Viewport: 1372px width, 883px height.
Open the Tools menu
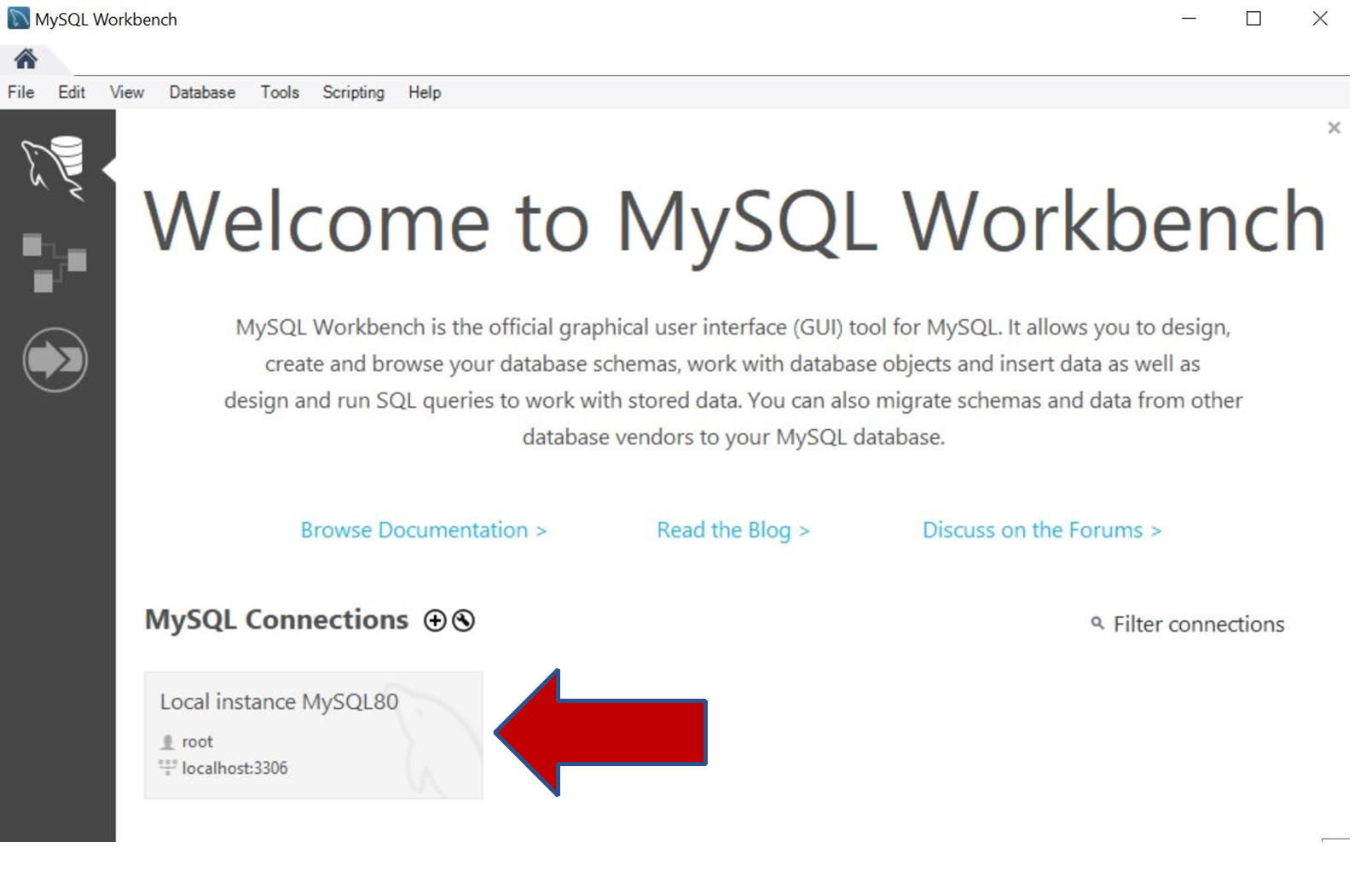point(280,92)
